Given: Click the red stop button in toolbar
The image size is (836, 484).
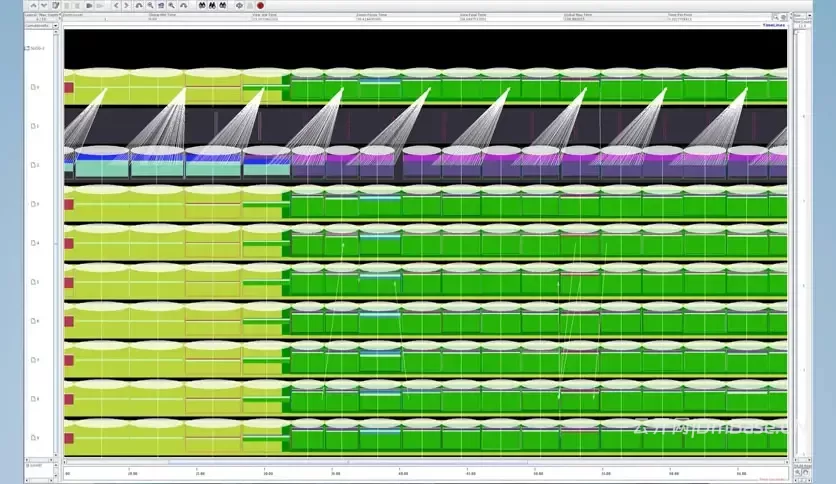Looking at the screenshot, I should click(x=260, y=5).
